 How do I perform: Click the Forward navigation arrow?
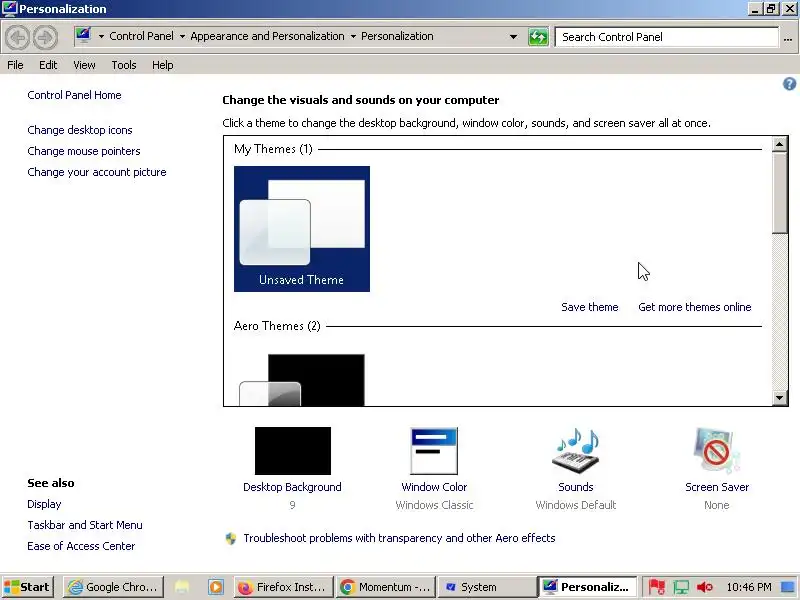(x=45, y=37)
